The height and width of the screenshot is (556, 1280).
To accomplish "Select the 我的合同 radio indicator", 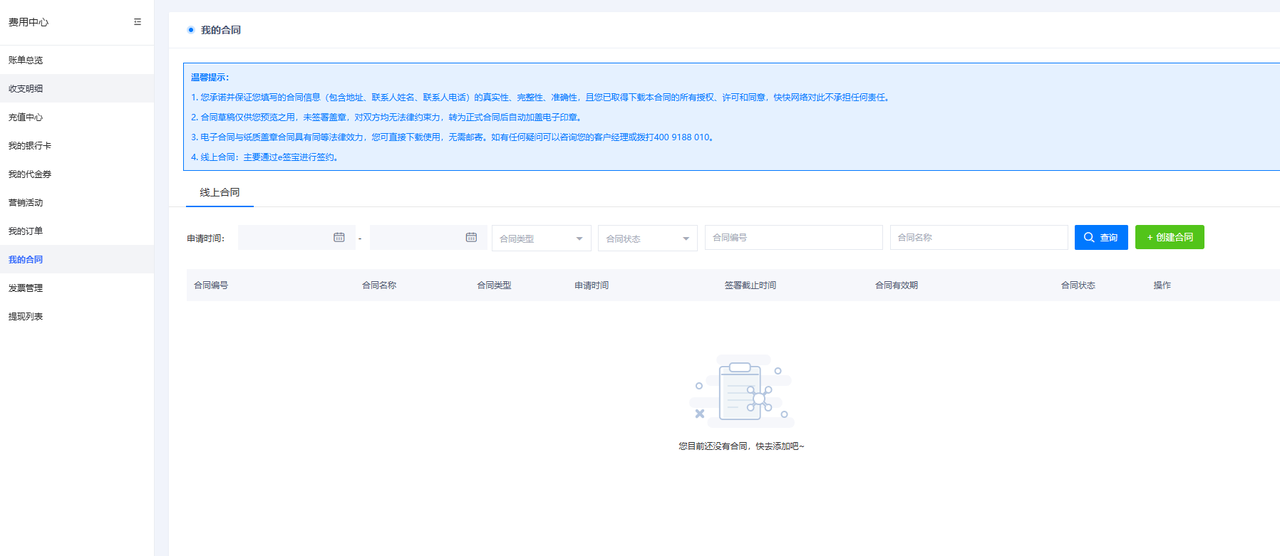I will click(x=191, y=30).
